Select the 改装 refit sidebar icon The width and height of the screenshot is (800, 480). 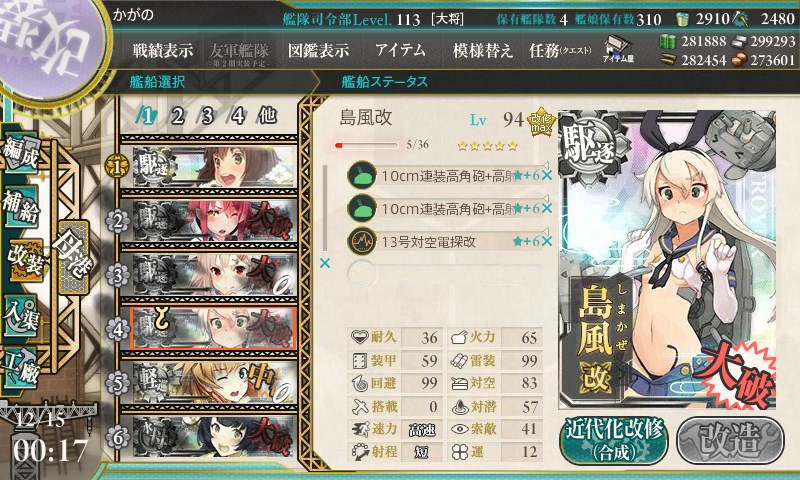click(x=24, y=260)
